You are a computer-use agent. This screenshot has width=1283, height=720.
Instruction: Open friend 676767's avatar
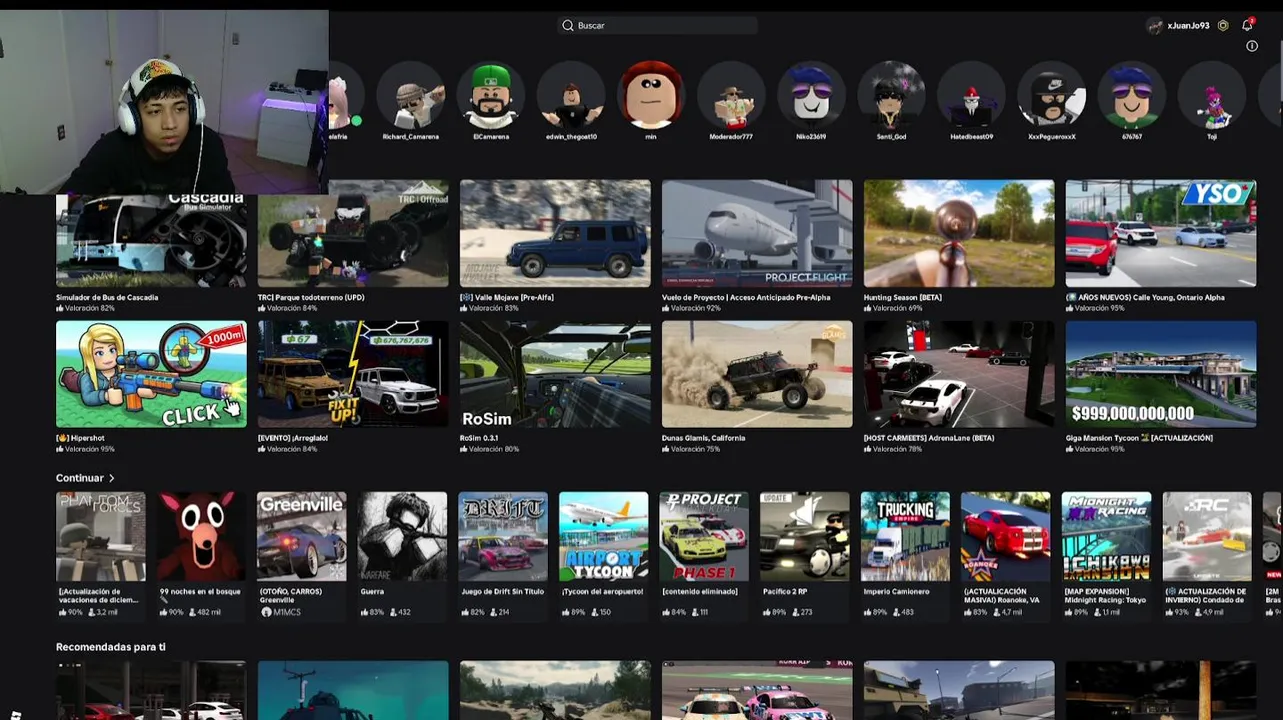coord(1132,96)
